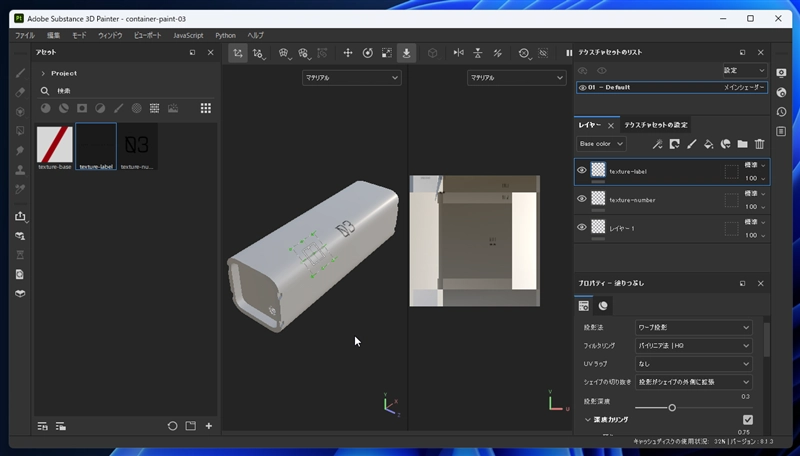Click the delete layer trash icon
The height and width of the screenshot is (456, 800).
(759, 144)
